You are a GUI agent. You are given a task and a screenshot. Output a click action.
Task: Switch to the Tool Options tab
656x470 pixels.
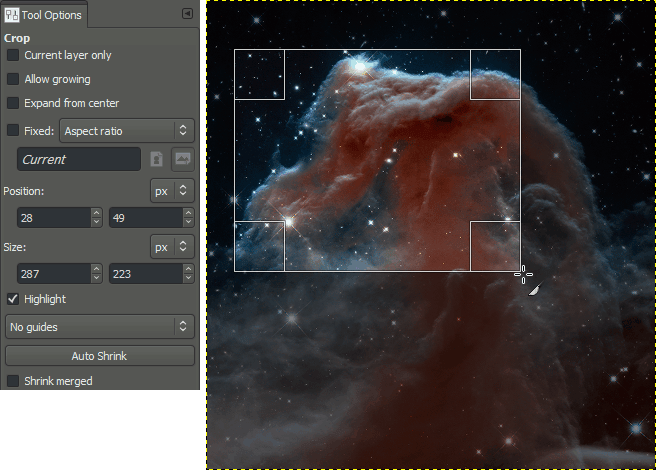(x=45, y=16)
